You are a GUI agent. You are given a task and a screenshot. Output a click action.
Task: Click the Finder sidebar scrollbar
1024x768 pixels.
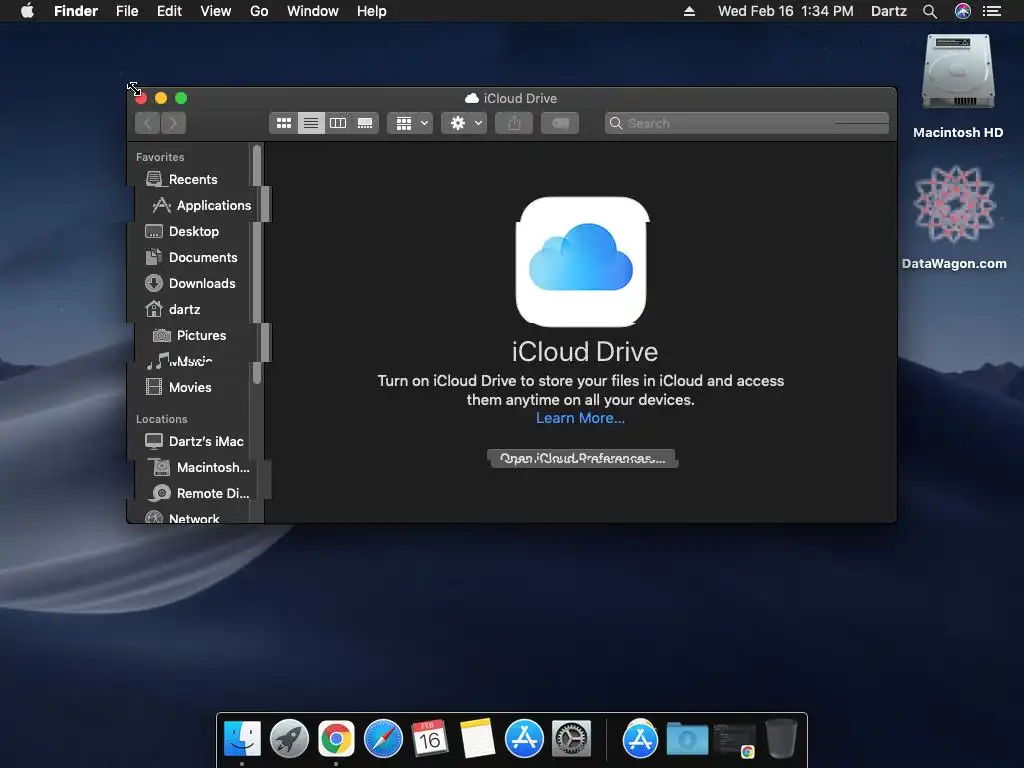[x=257, y=264]
